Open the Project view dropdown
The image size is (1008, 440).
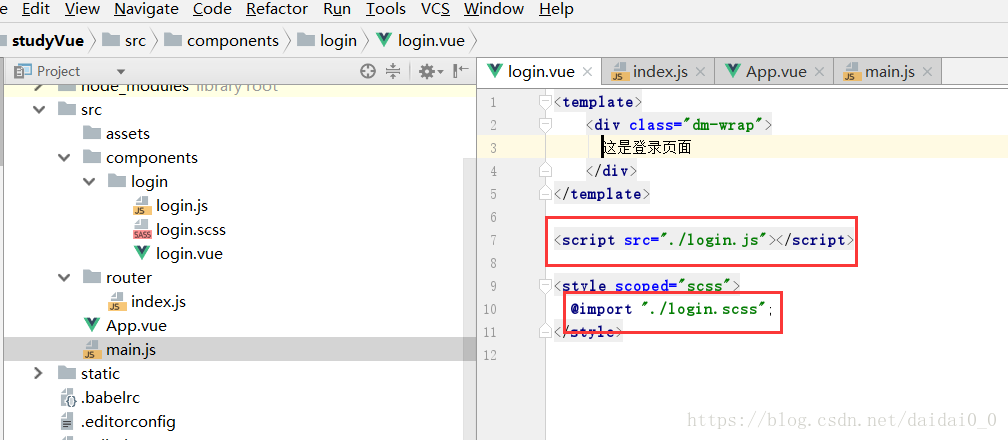[121, 71]
